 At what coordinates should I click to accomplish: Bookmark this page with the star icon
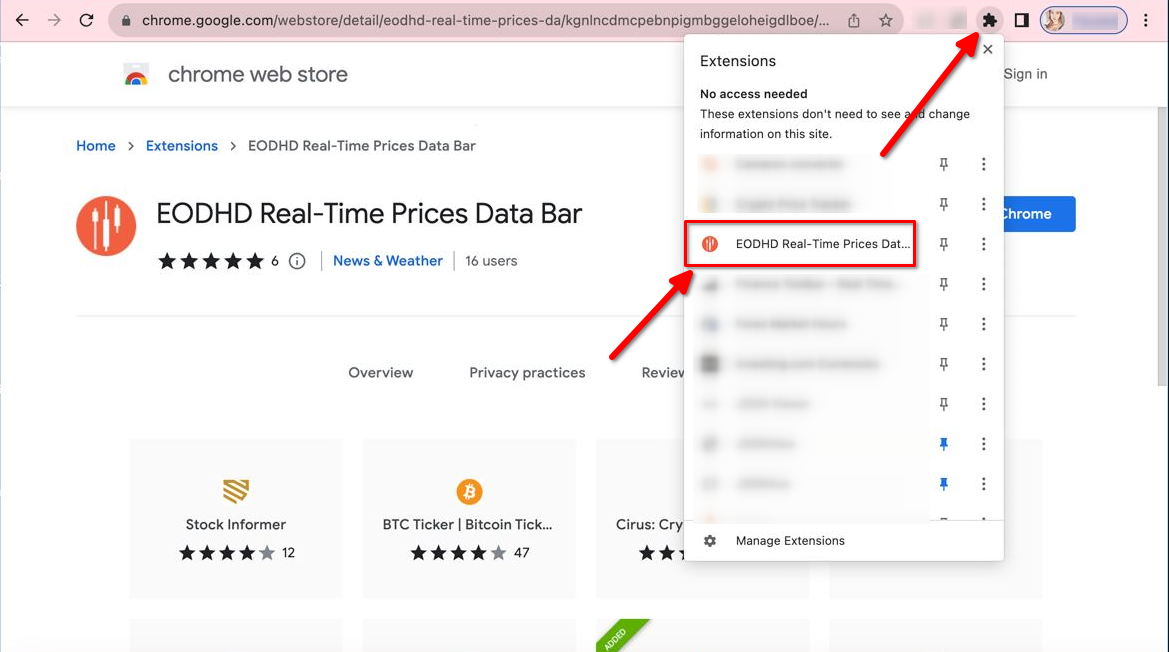pyautogui.click(x=886, y=20)
